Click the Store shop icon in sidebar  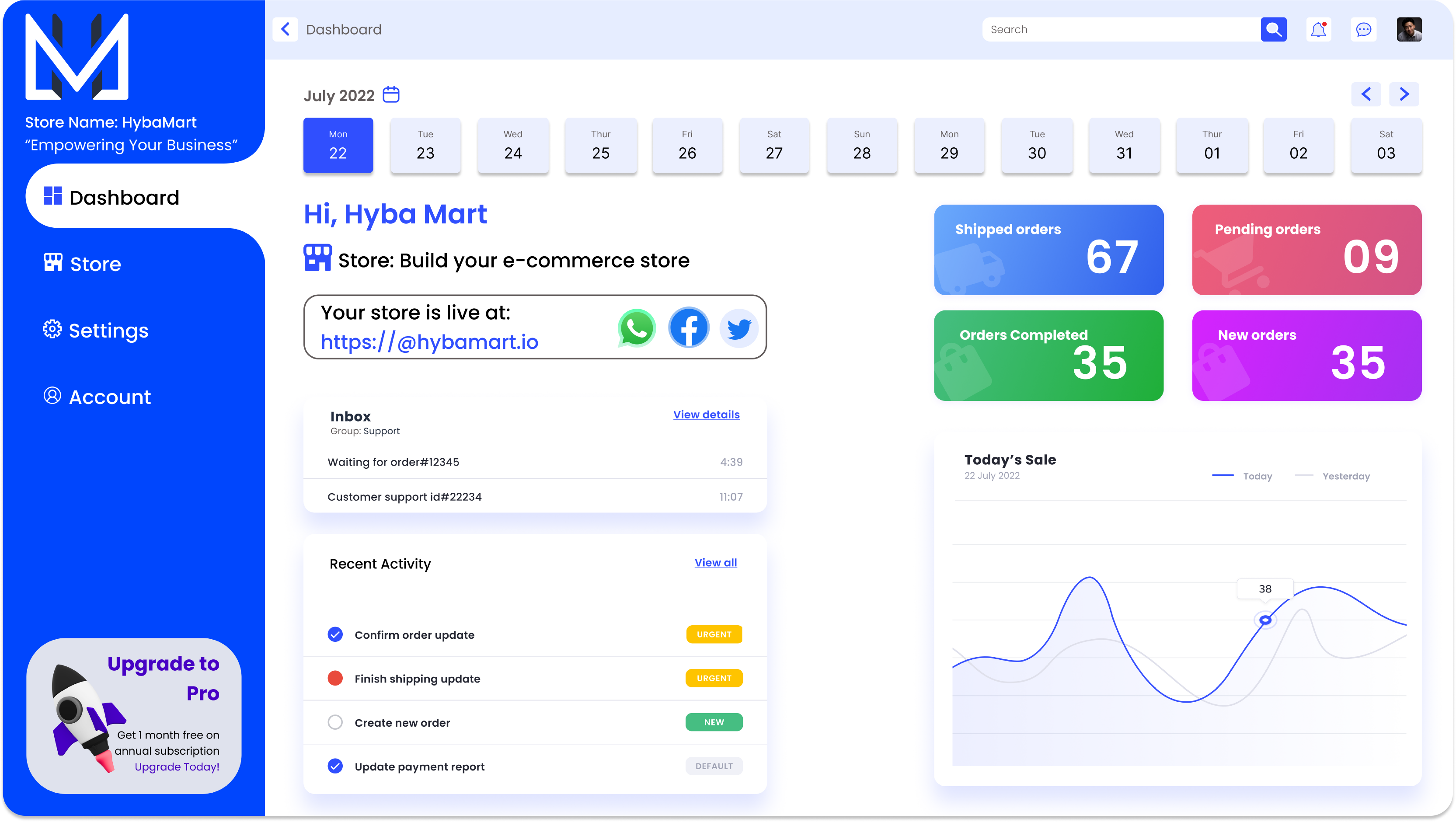pos(53,262)
